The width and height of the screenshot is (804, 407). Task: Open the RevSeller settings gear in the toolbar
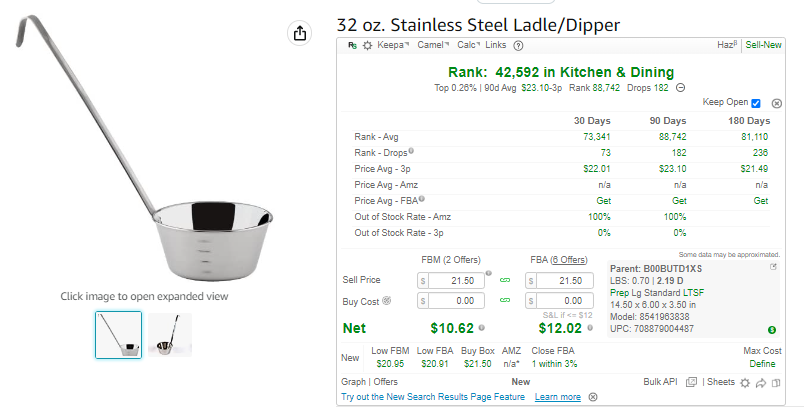coord(367,45)
